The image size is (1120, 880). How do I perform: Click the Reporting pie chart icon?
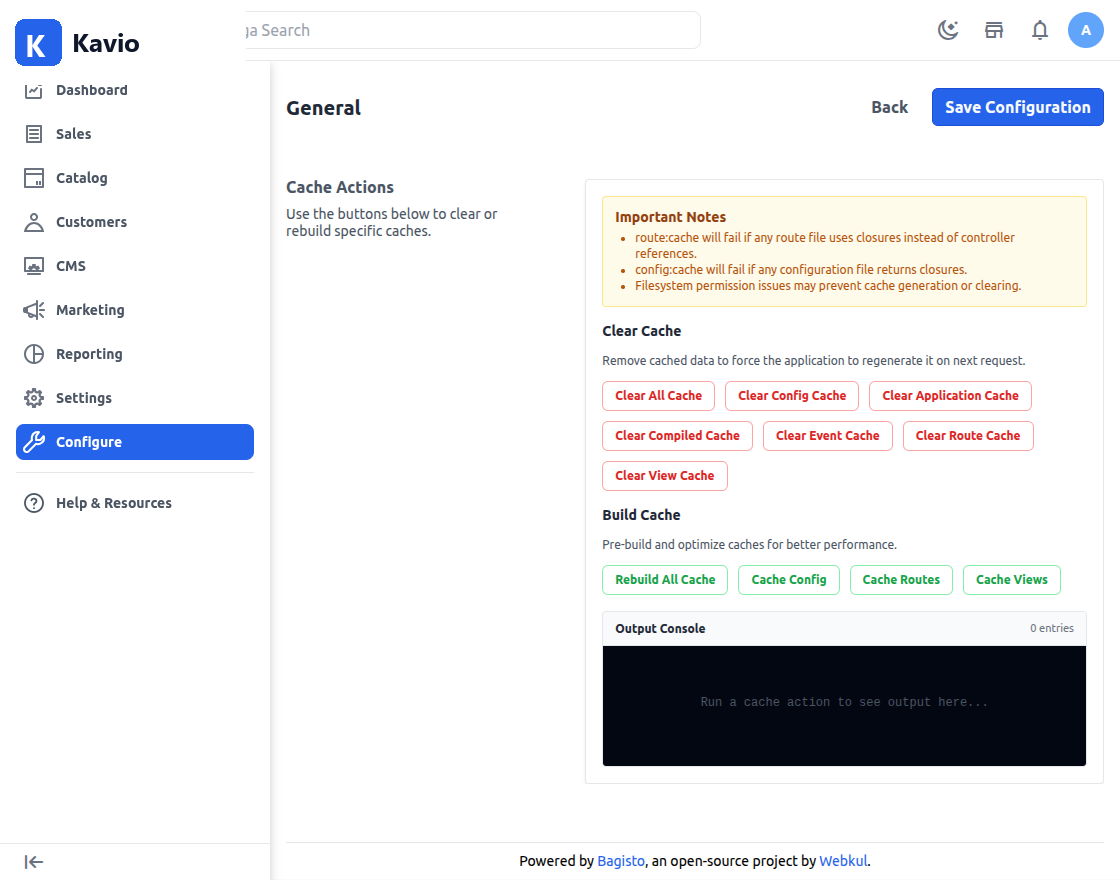point(34,354)
